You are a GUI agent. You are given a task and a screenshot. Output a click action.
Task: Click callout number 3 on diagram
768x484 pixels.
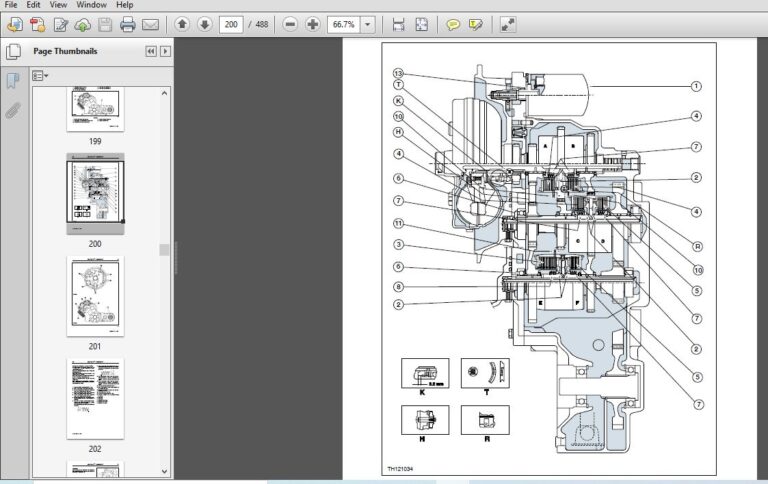tap(398, 244)
